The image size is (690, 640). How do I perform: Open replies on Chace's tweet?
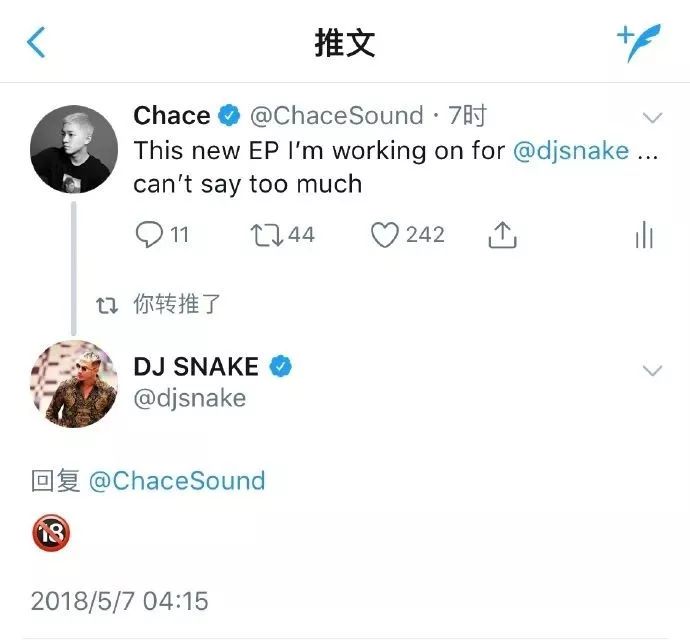(162, 234)
